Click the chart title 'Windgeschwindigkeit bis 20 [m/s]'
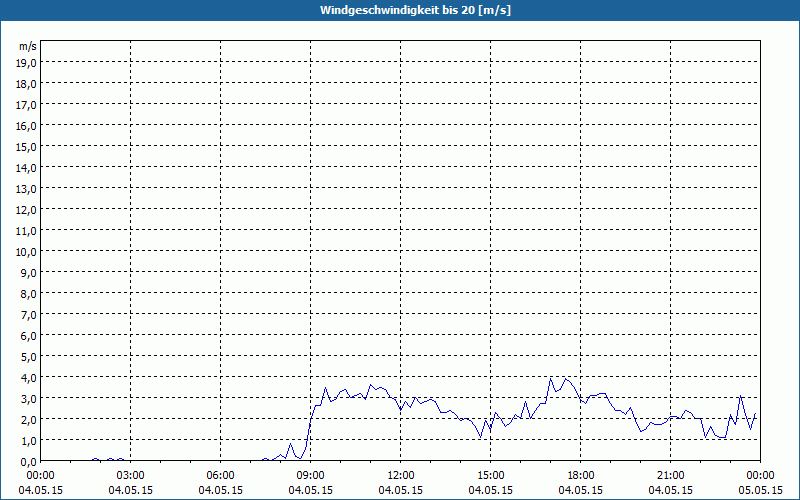 pyautogui.click(x=415, y=10)
